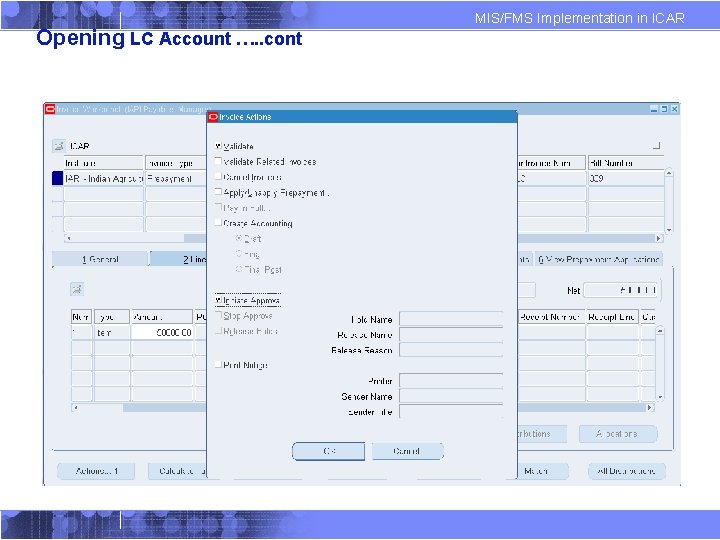Screen dimensions: 720x540
Task: Check the Cancel Invoices option
Action: pyautogui.click(x=219, y=176)
